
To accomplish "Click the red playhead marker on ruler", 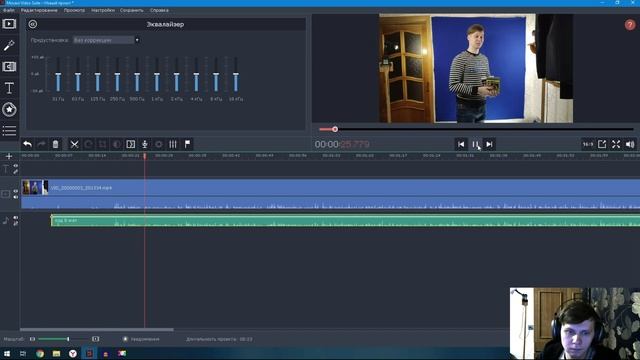I will click(x=144, y=156).
